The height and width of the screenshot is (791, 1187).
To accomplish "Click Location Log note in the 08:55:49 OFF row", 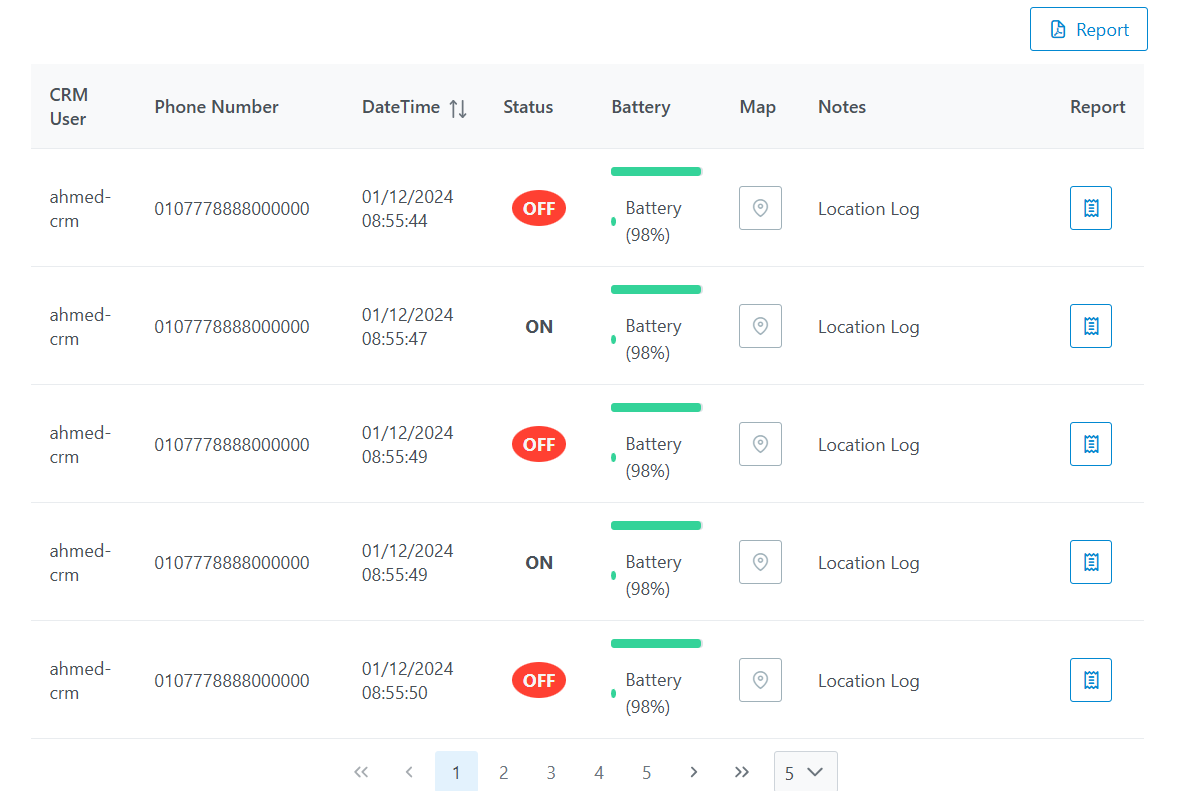I will tap(868, 445).
